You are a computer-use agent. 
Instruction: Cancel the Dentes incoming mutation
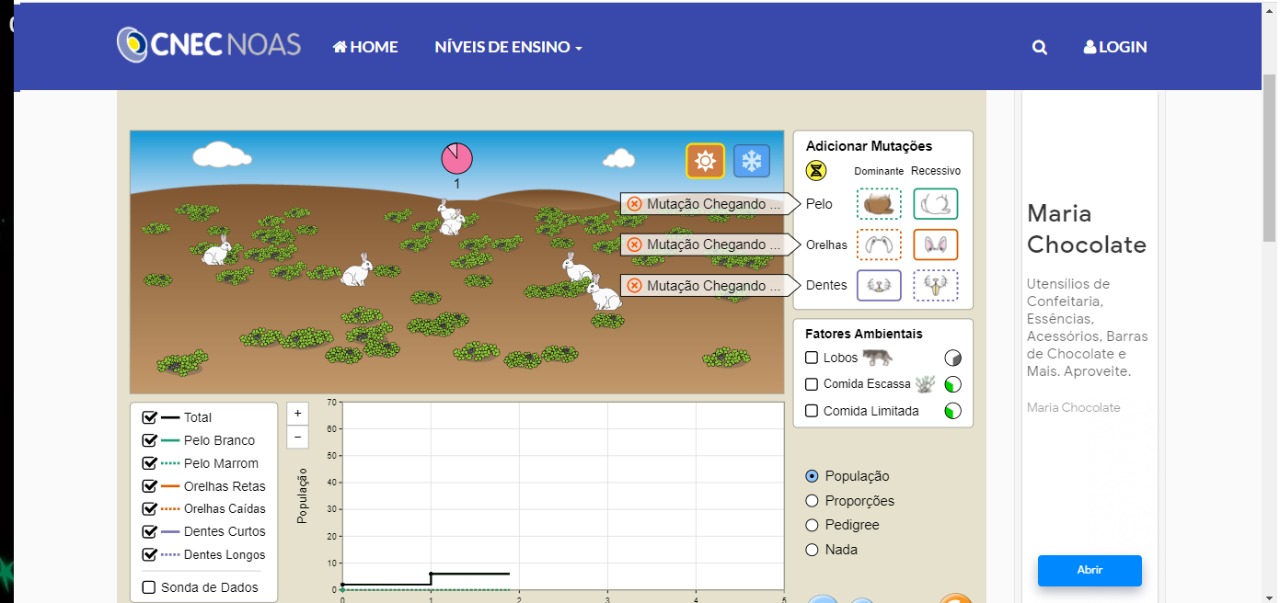point(634,286)
